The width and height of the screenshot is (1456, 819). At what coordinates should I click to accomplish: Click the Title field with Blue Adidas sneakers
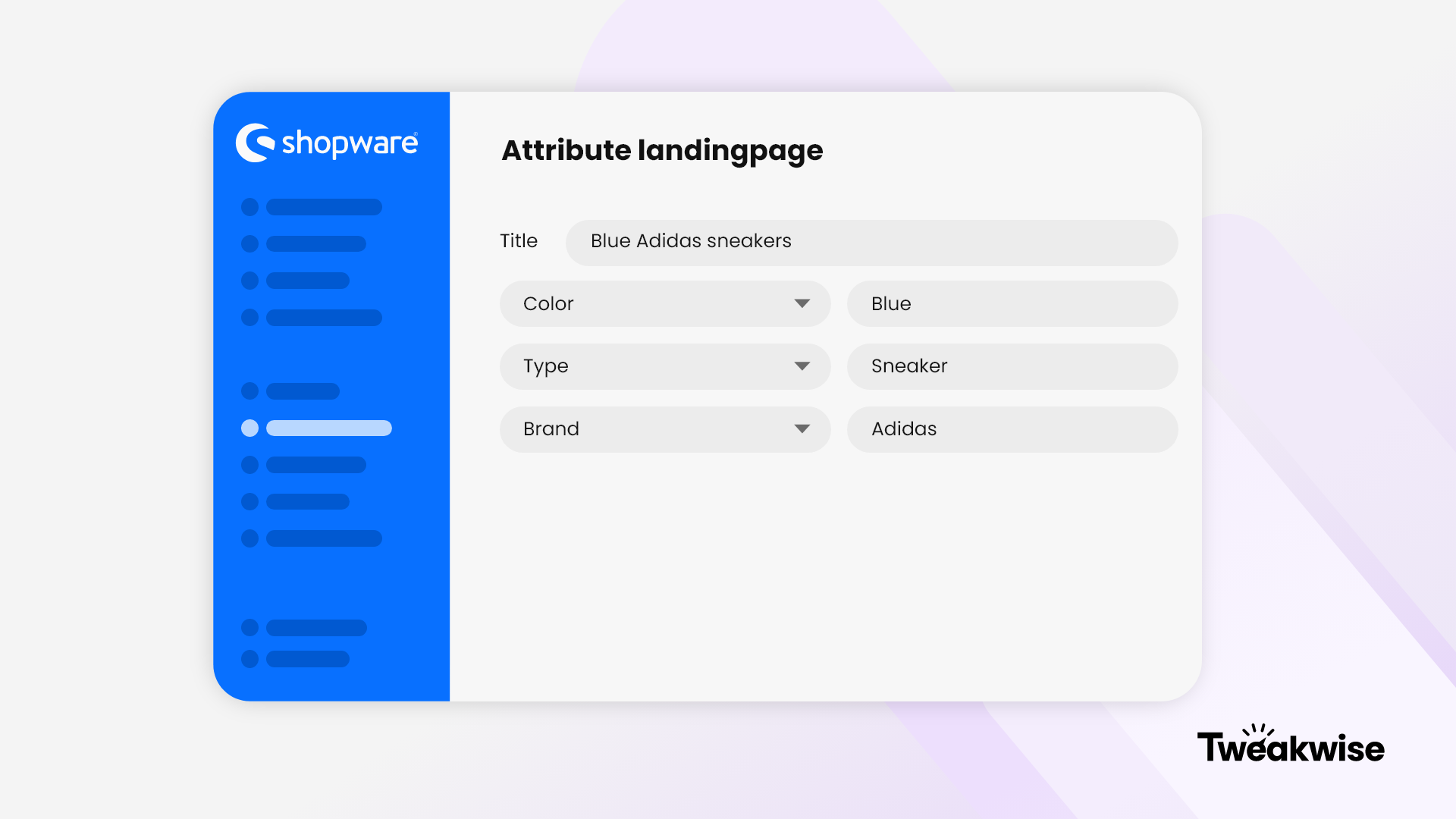[x=871, y=243]
